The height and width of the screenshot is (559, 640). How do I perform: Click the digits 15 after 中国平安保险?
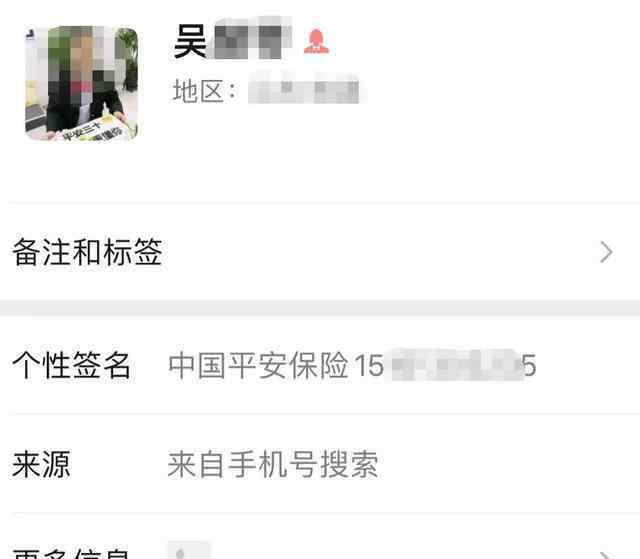369,365
